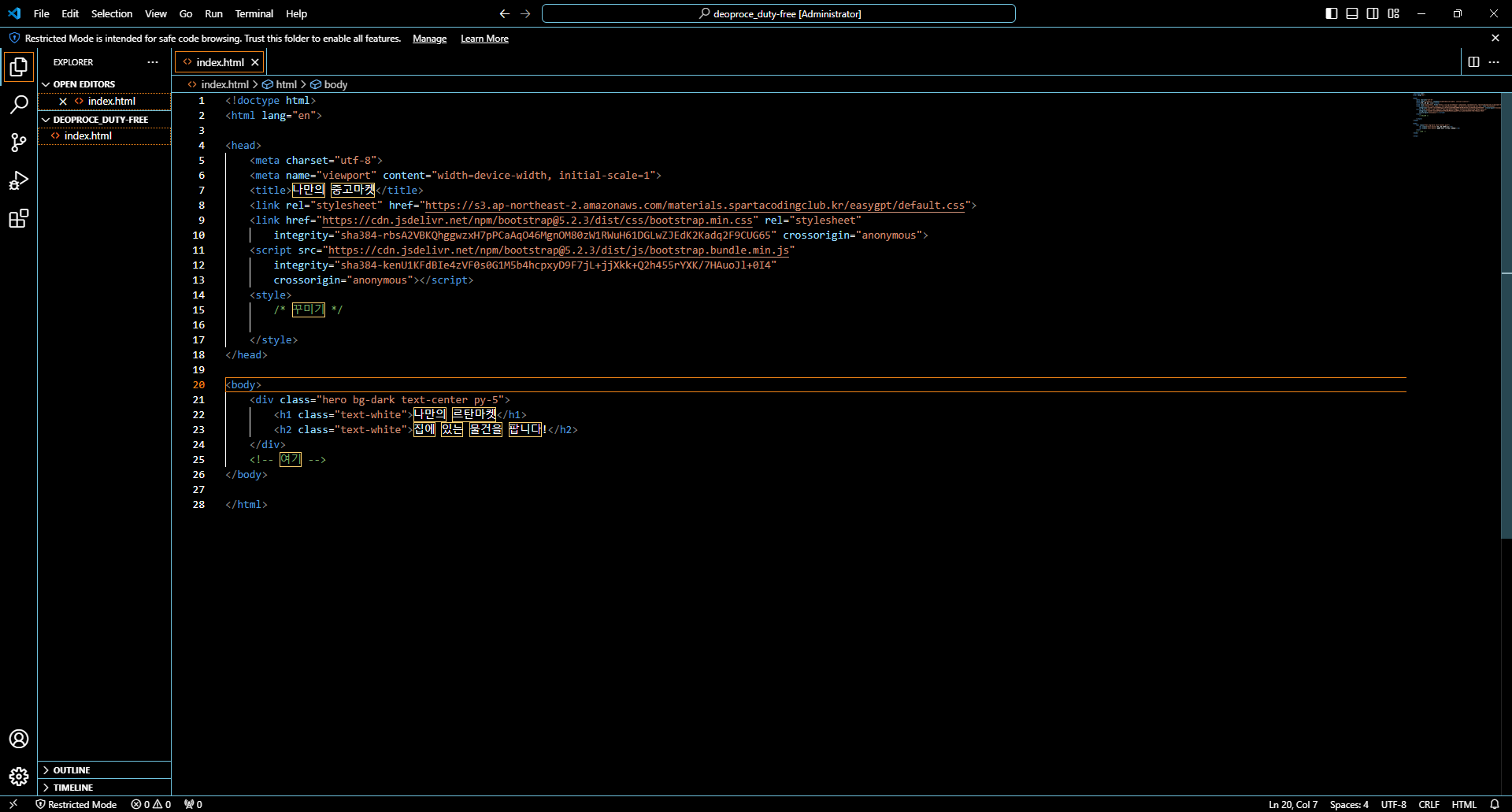Click the <!doctype html> line text
Image resolution: width=1512 pixels, height=812 pixels.
pos(270,101)
